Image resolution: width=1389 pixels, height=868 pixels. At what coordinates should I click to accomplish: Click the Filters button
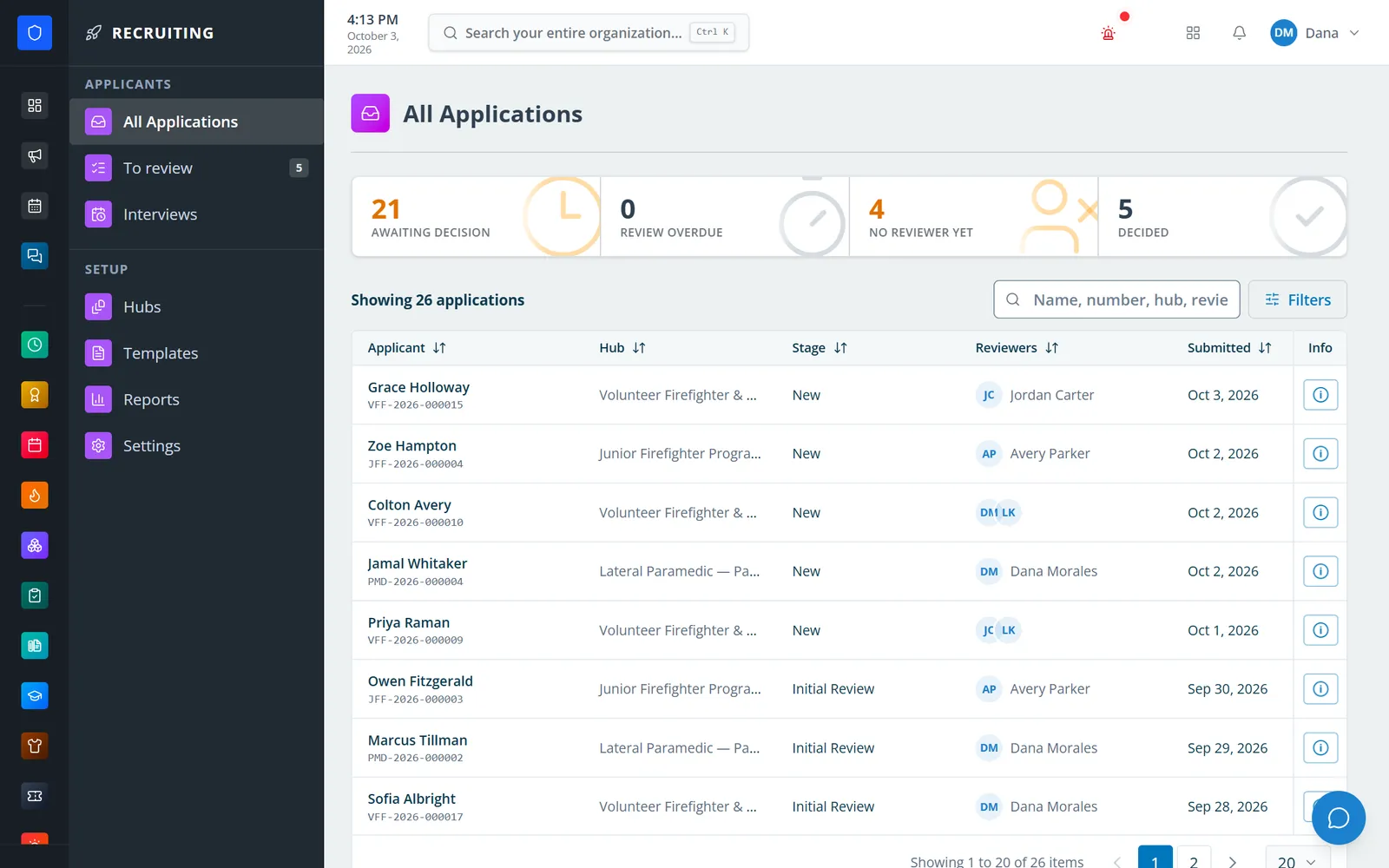pyautogui.click(x=1297, y=299)
